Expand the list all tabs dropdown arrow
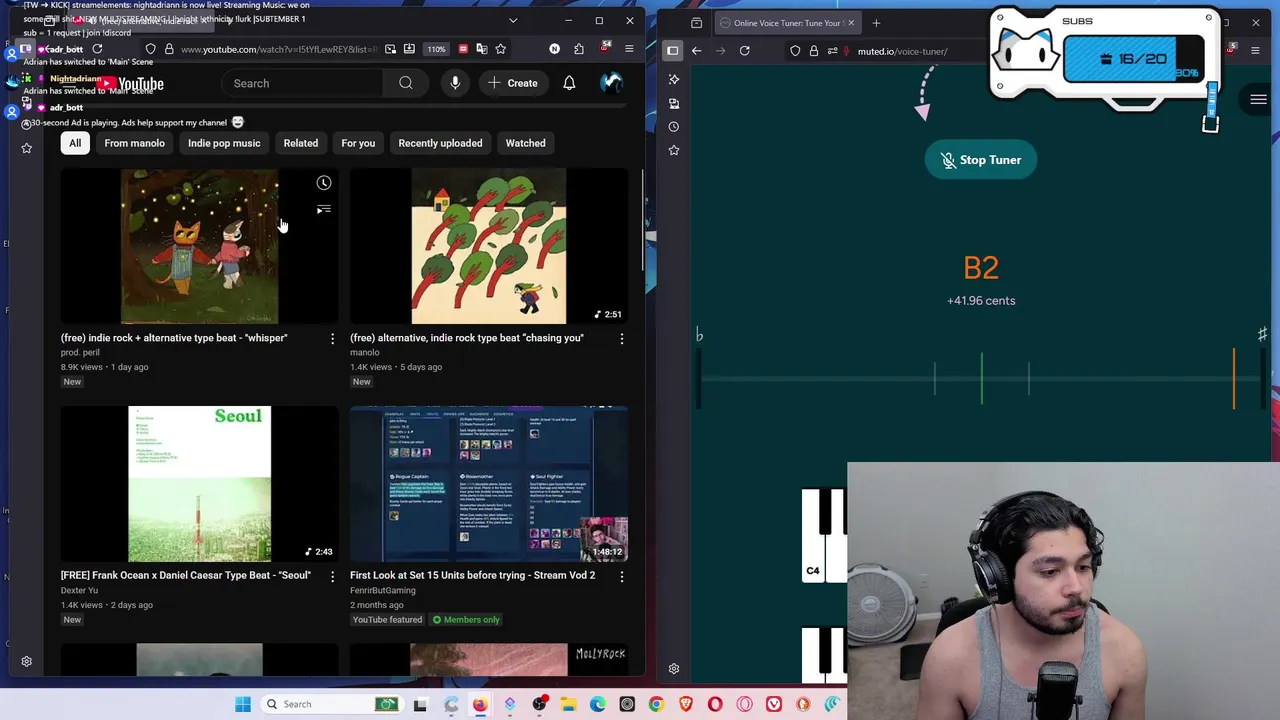The height and width of the screenshot is (720, 1280). (x=513, y=20)
